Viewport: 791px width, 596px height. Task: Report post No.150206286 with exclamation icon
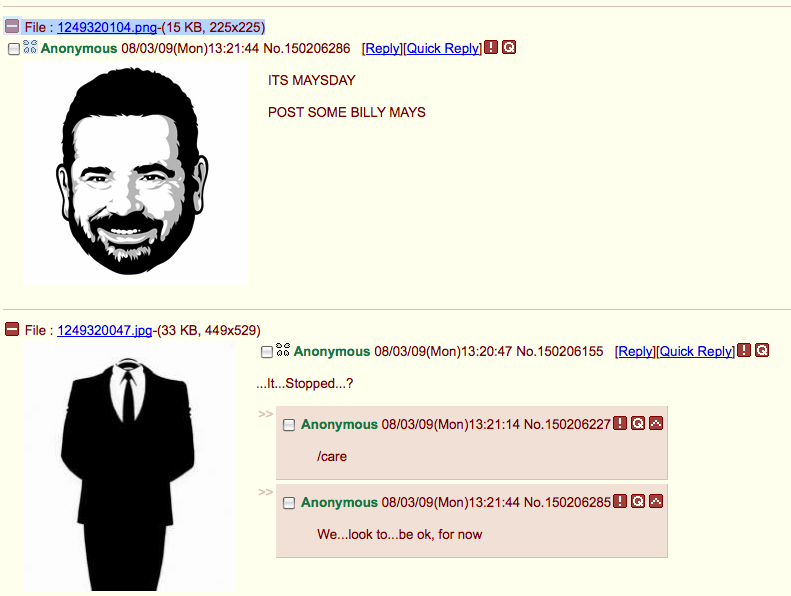tap(491, 47)
